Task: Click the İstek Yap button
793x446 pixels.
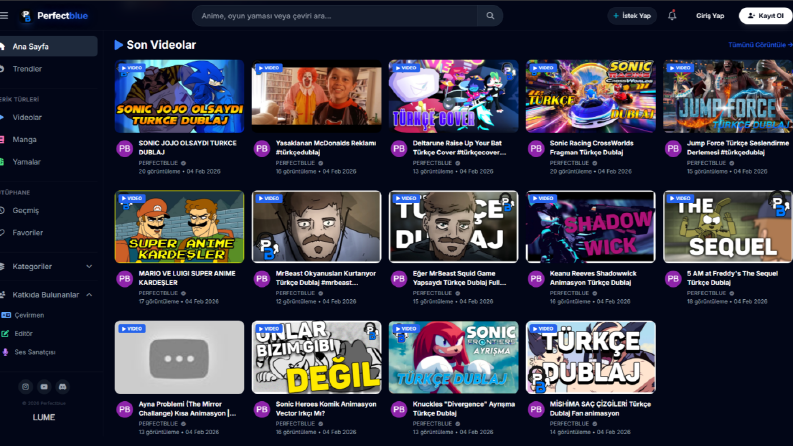Action: click(x=632, y=16)
